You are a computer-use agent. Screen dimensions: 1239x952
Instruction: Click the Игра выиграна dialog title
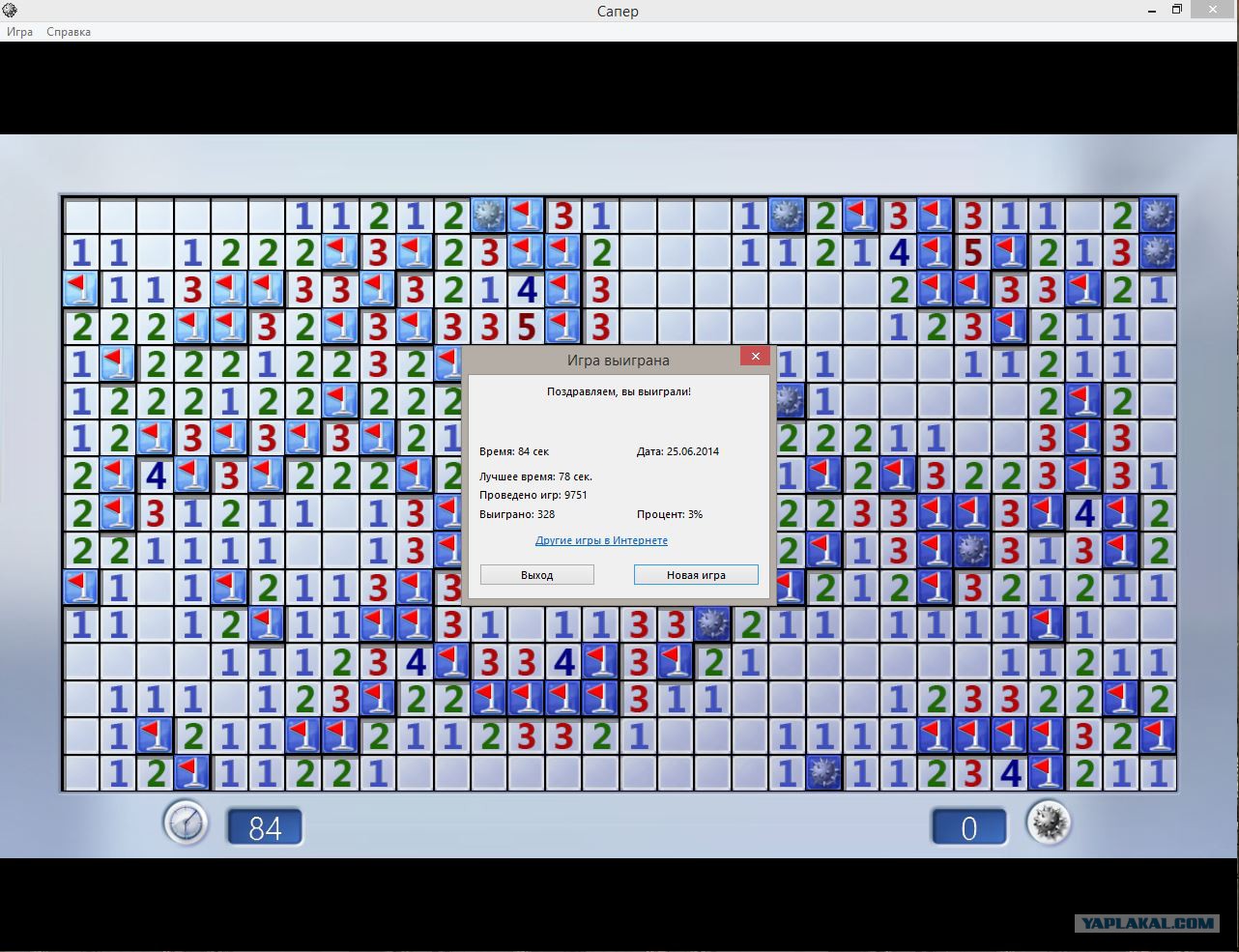pyautogui.click(x=619, y=360)
